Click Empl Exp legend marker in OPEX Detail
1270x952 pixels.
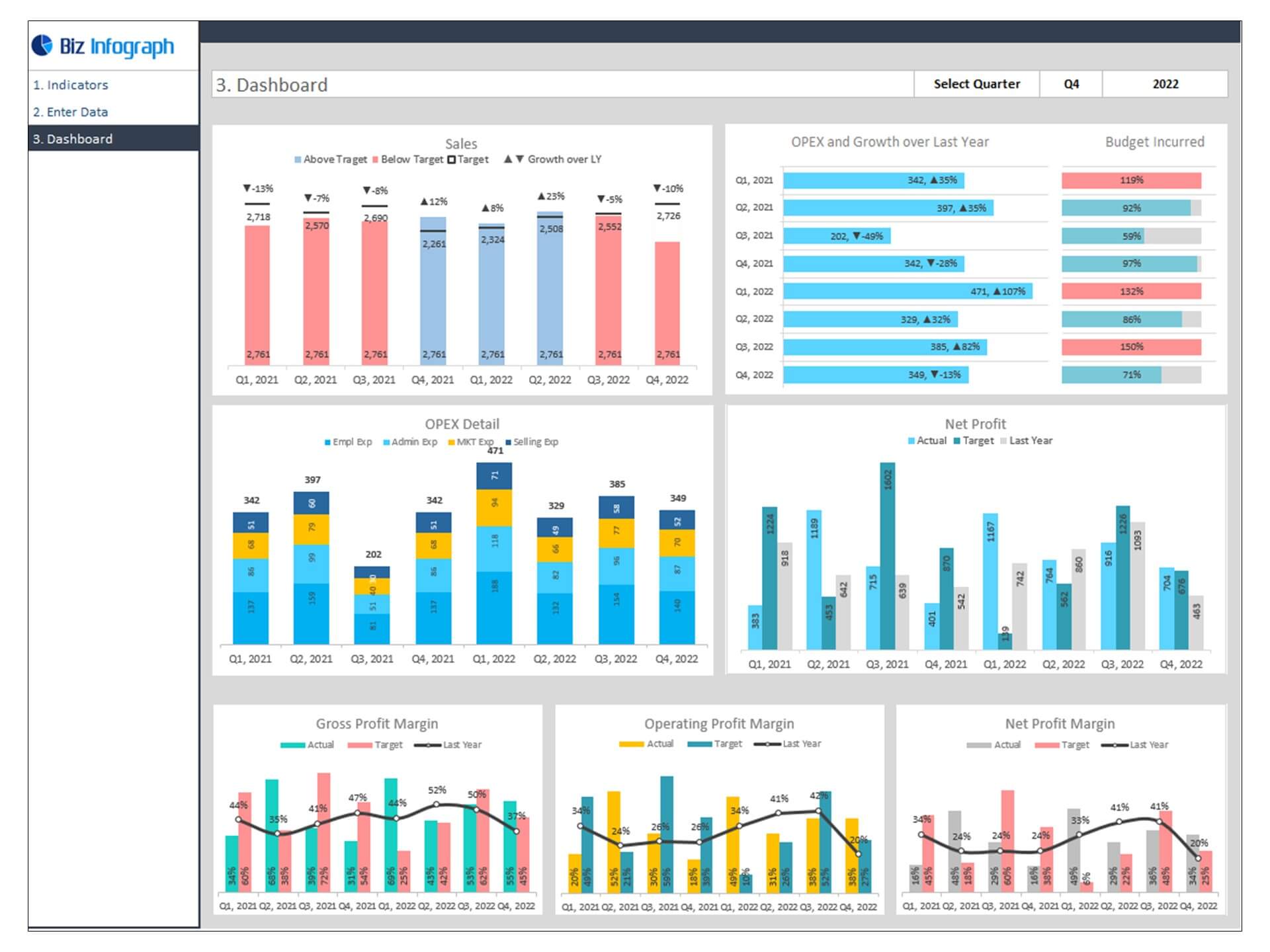pos(327,442)
